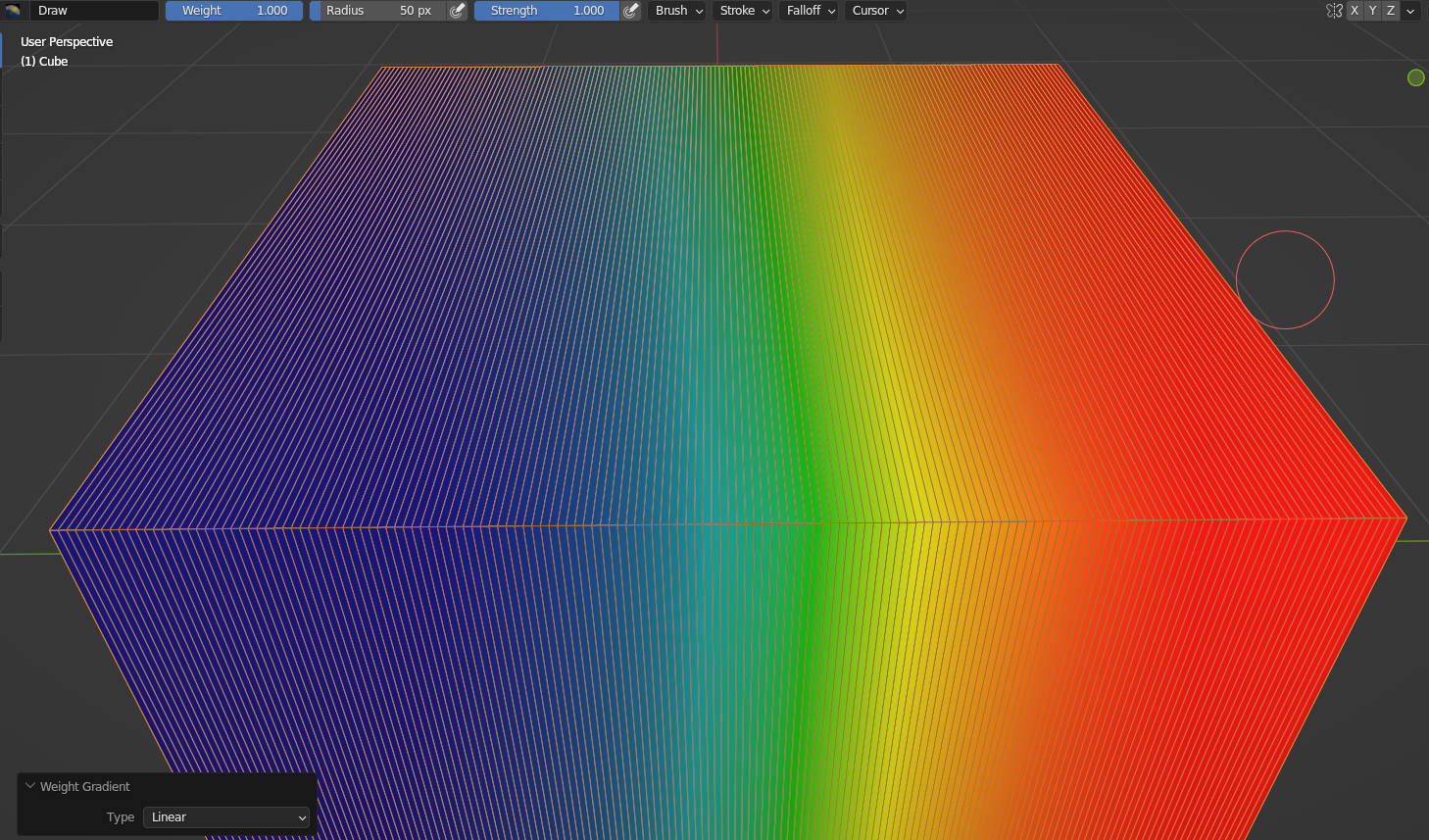This screenshot has height=840, width=1429.
Task: Toggle pen pressure for Radius
Action: coord(458,11)
